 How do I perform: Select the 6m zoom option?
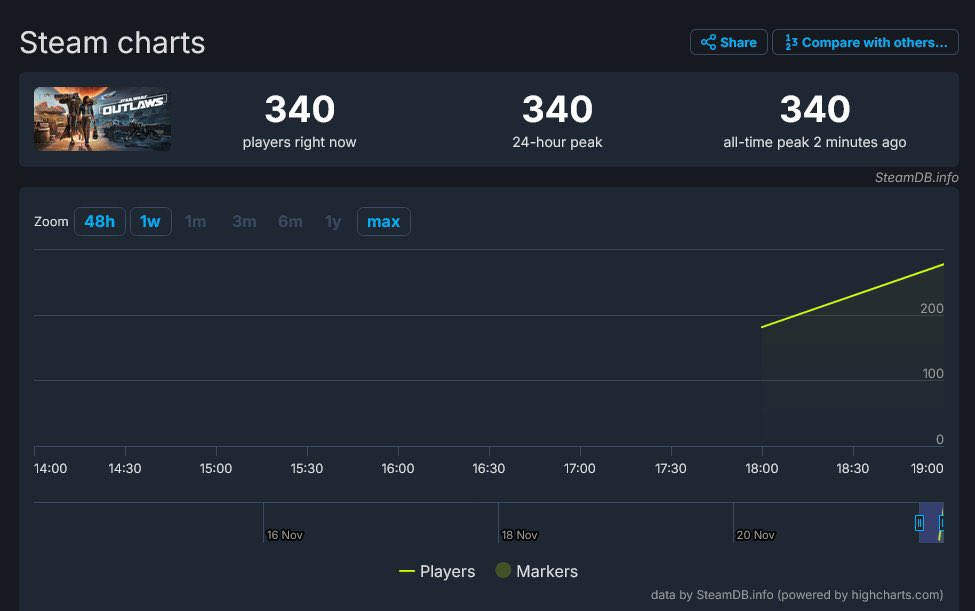(x=290, y=221)
